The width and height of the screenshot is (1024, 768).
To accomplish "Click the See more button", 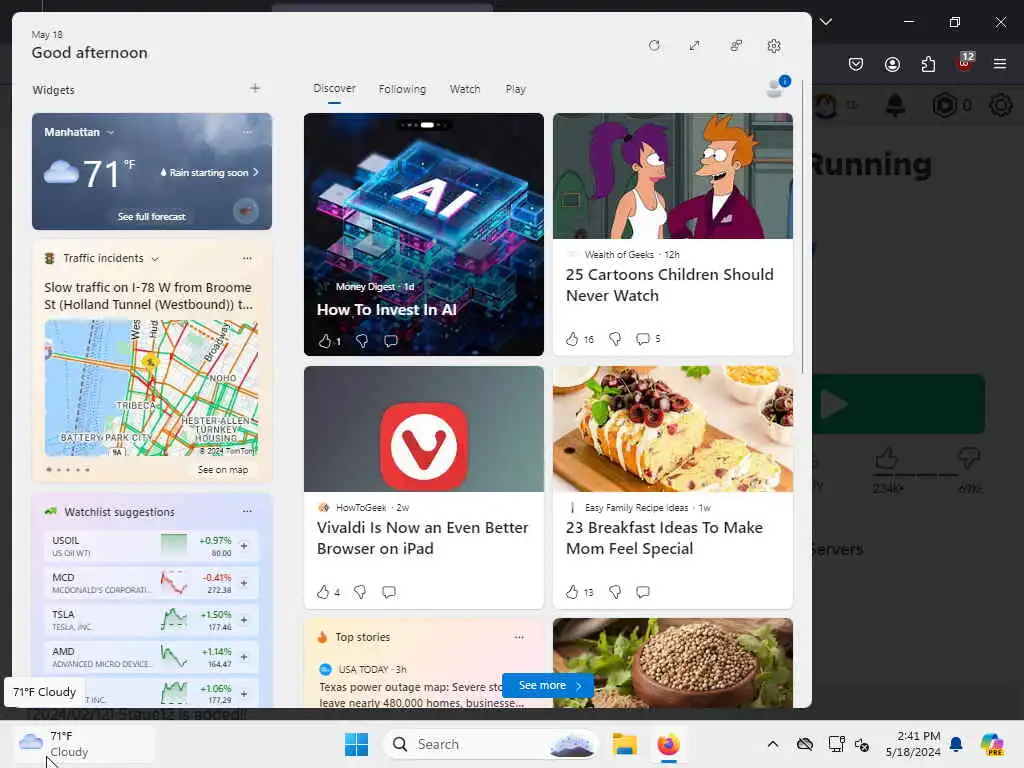I will point(549,686).
